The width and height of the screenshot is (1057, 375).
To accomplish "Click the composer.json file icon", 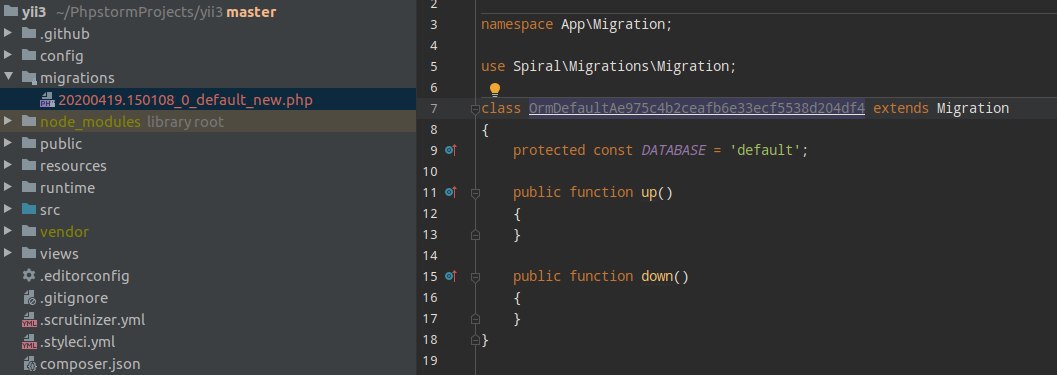I will [x=29, y=364].
